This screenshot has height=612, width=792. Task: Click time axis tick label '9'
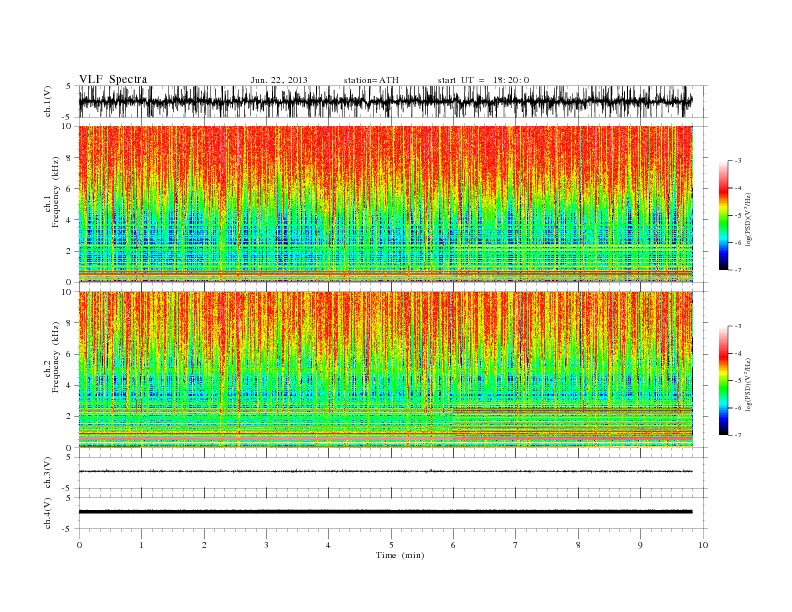[640, 545]
